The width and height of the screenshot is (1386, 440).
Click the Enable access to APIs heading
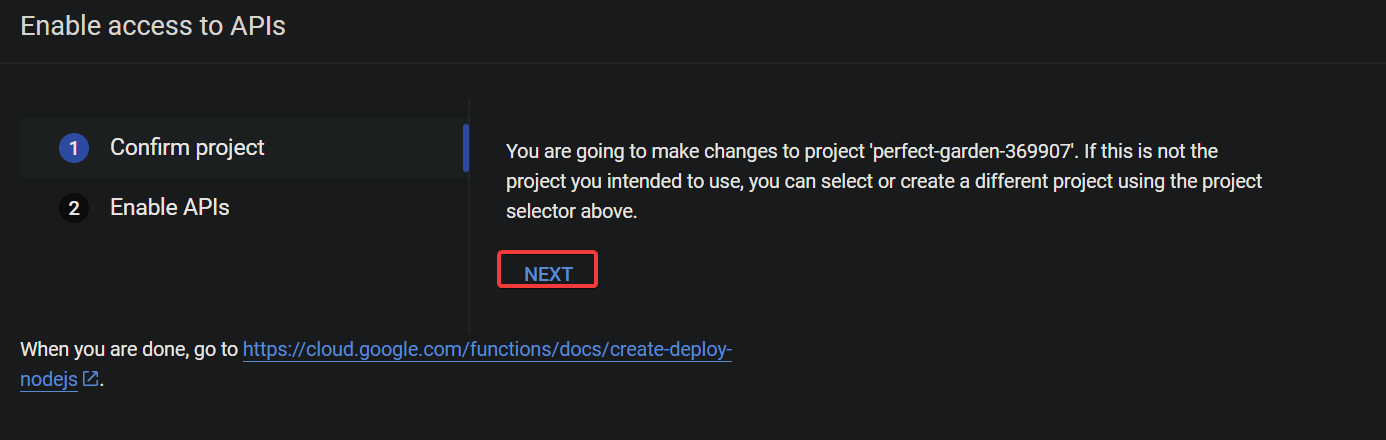coord(153,26)
